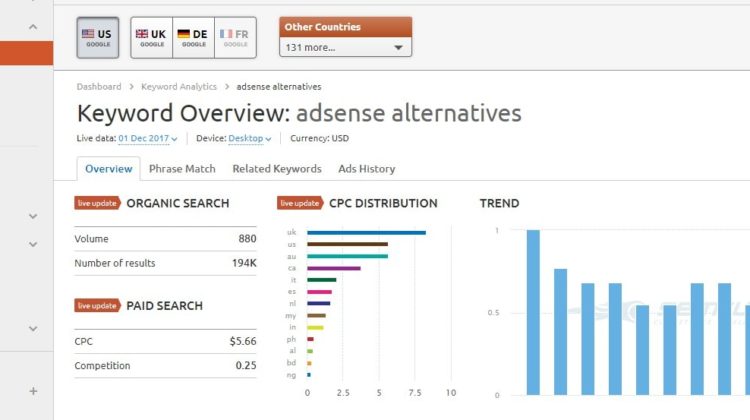Open the Ads History tab
Viewport: 750px width, 420px height.
click(x=367, y=169)
